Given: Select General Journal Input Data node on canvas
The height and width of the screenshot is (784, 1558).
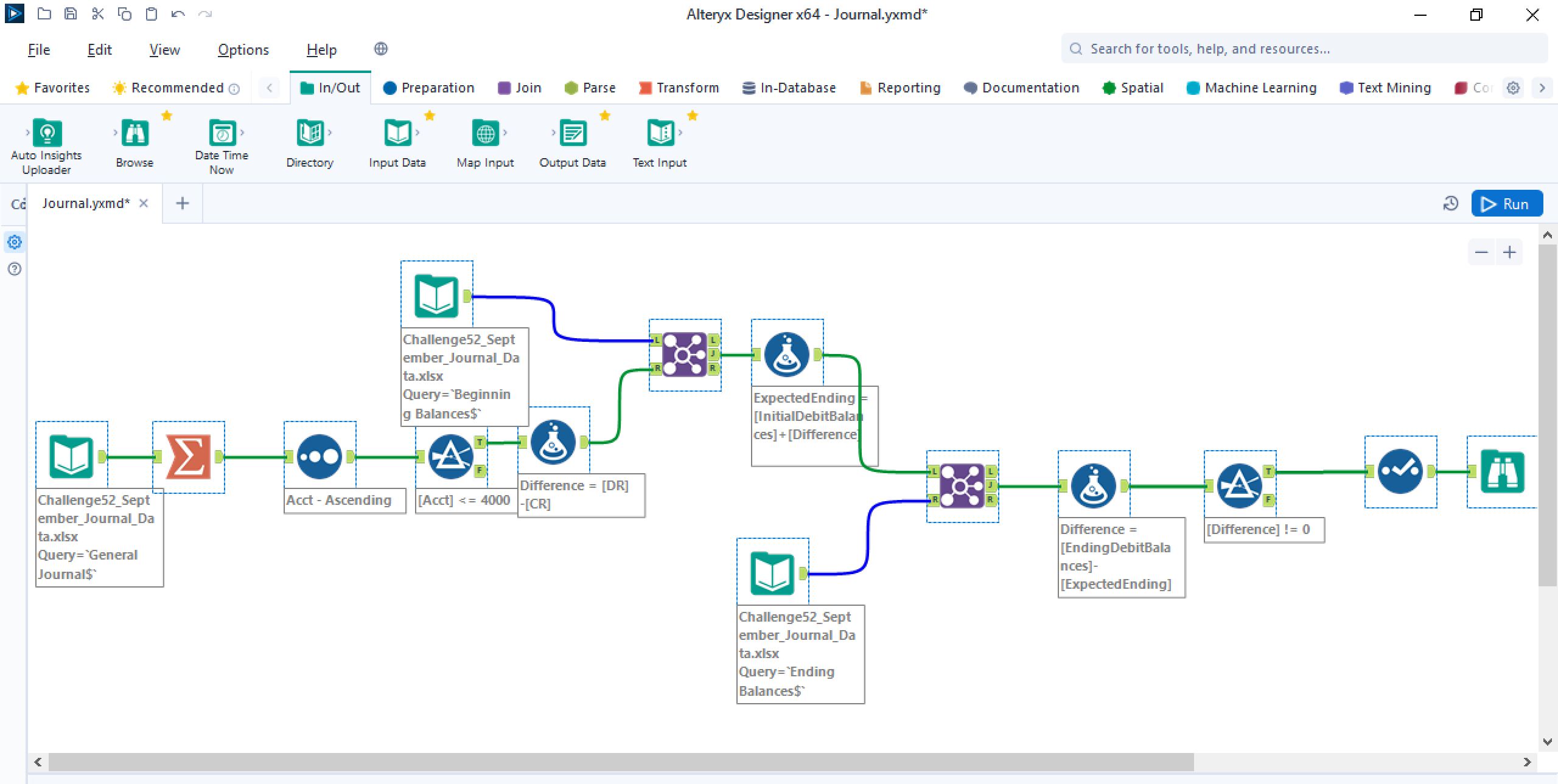Looking at the screenshot, I should 71,457.
